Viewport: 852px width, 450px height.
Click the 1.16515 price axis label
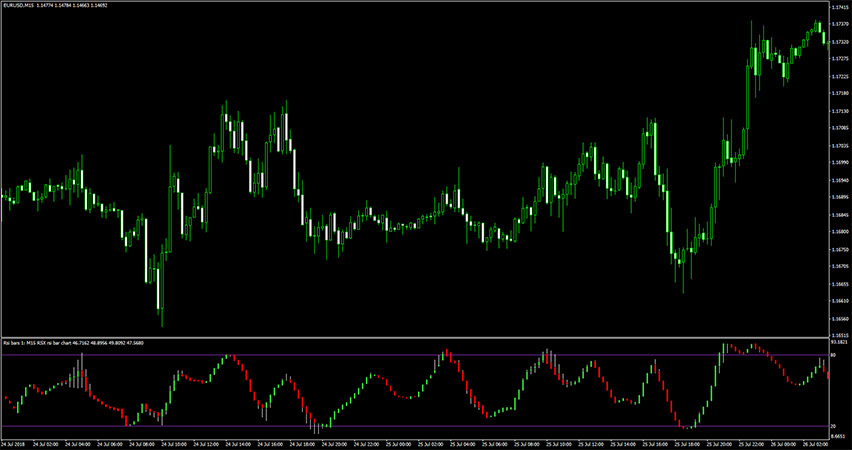point(838,336)
